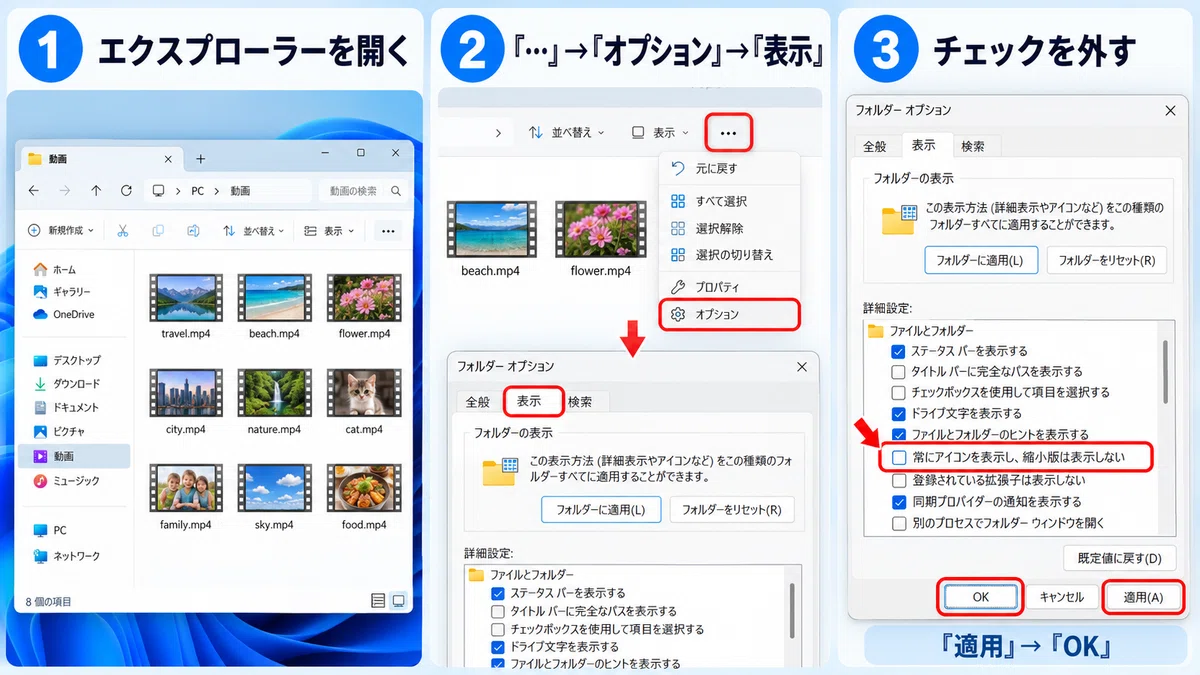Open the 並べ替え dropdown in the middle panel
1200x675 pixels.
(x=567, y=133)
